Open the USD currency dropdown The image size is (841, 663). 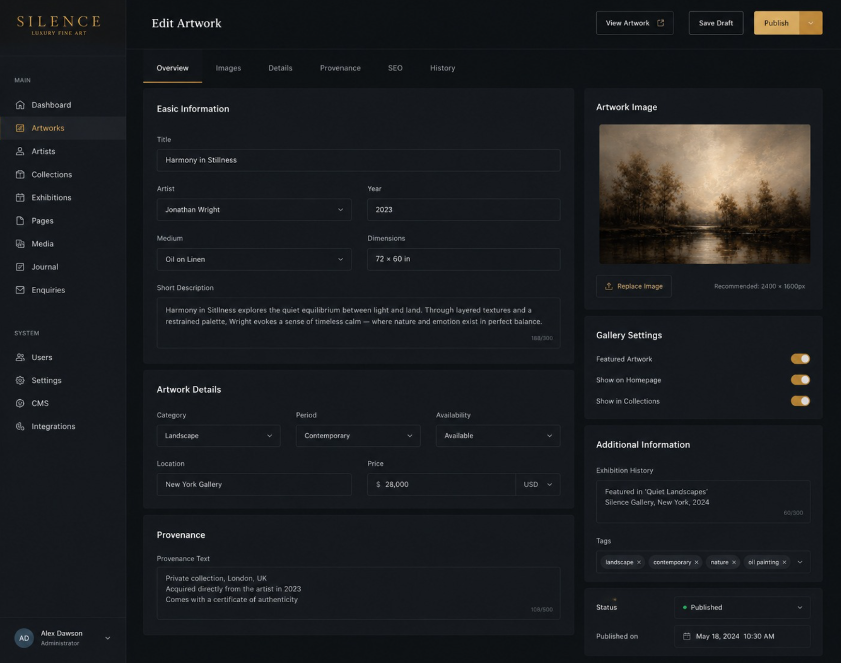[x=538, y=484]
